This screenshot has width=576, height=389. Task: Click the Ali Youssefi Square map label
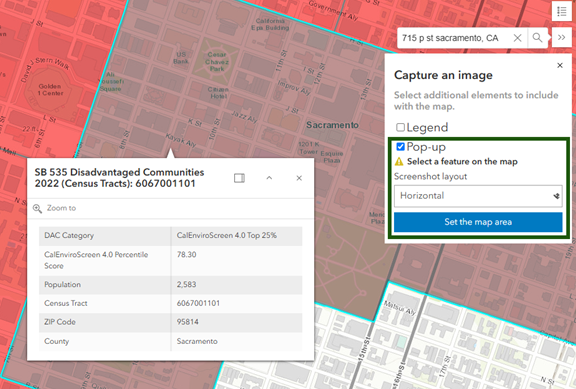pos(111,82)
